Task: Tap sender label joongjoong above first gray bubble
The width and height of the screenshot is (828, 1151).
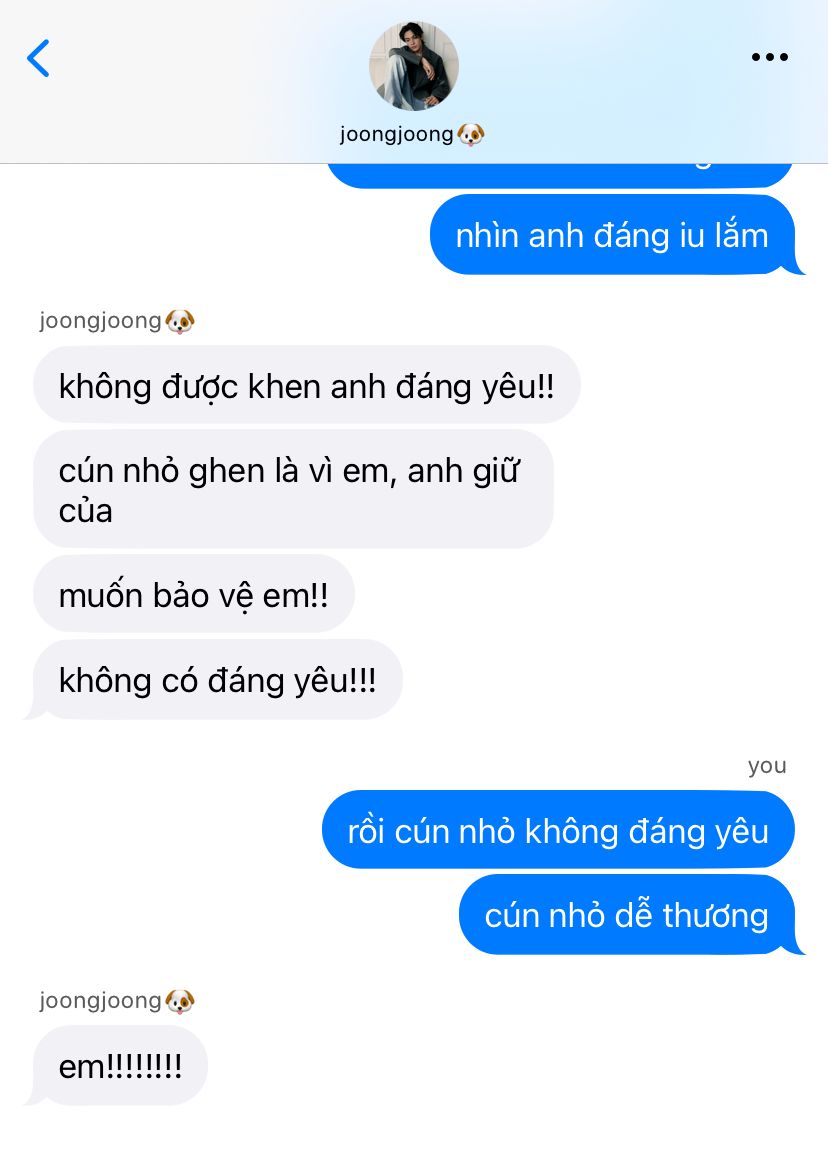Action: [101, 321]
